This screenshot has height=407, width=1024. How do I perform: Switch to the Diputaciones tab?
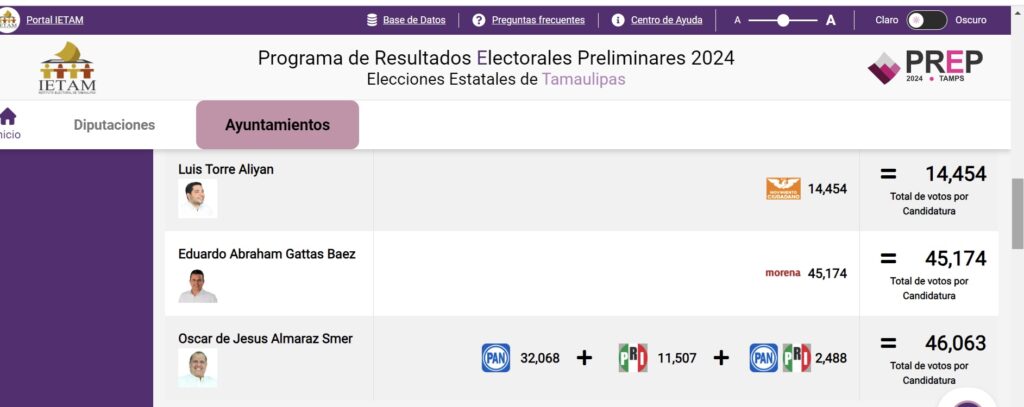pos(114,125)
